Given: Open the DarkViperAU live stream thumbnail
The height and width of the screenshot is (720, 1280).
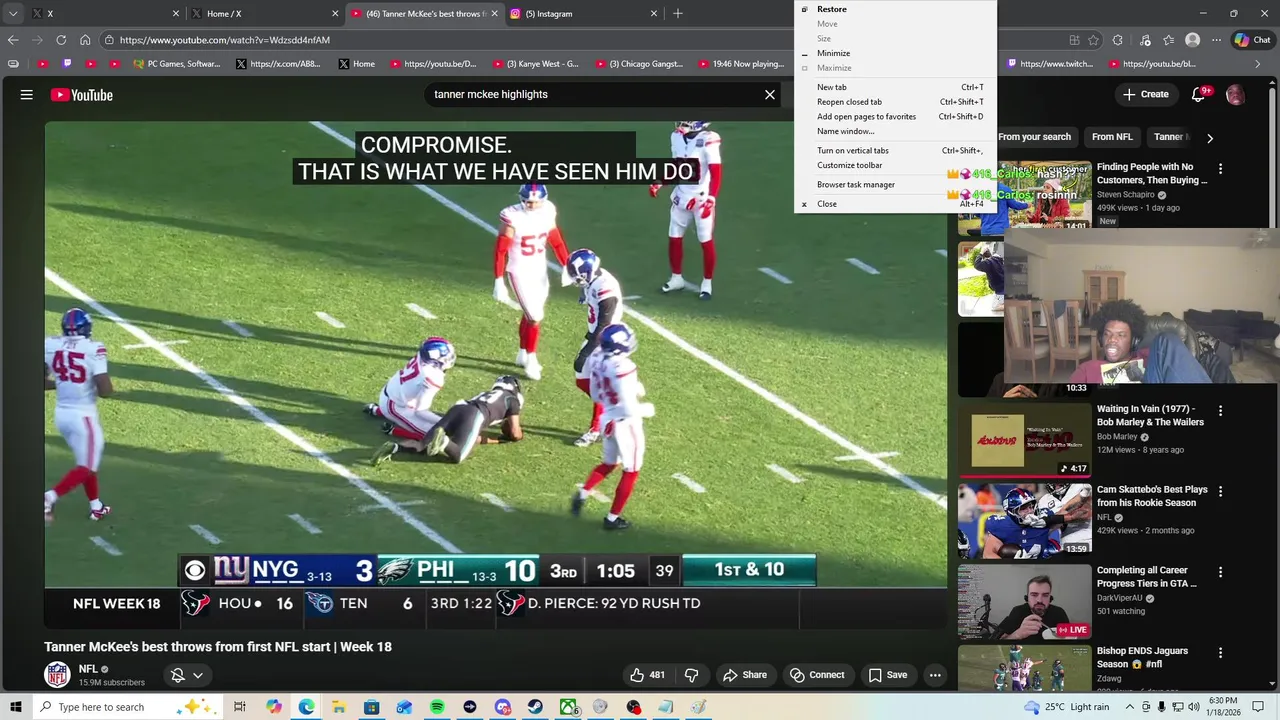Looking at the screenshot, I should click(1025, 602).
